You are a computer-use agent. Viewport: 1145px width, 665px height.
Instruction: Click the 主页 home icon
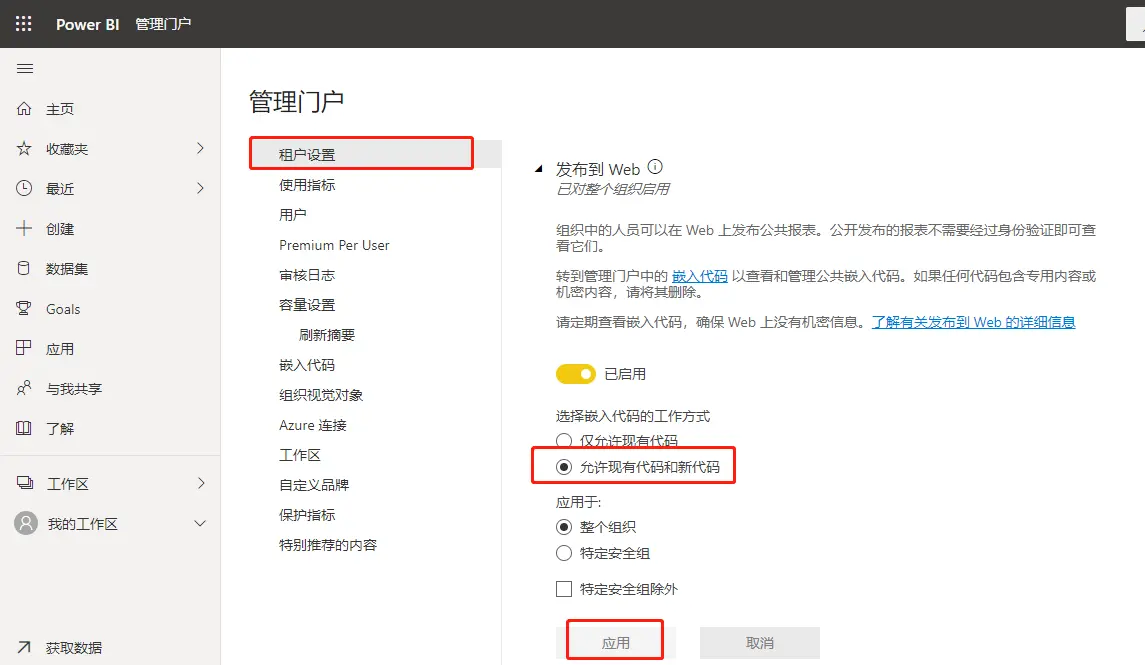[x=25, y=109]
